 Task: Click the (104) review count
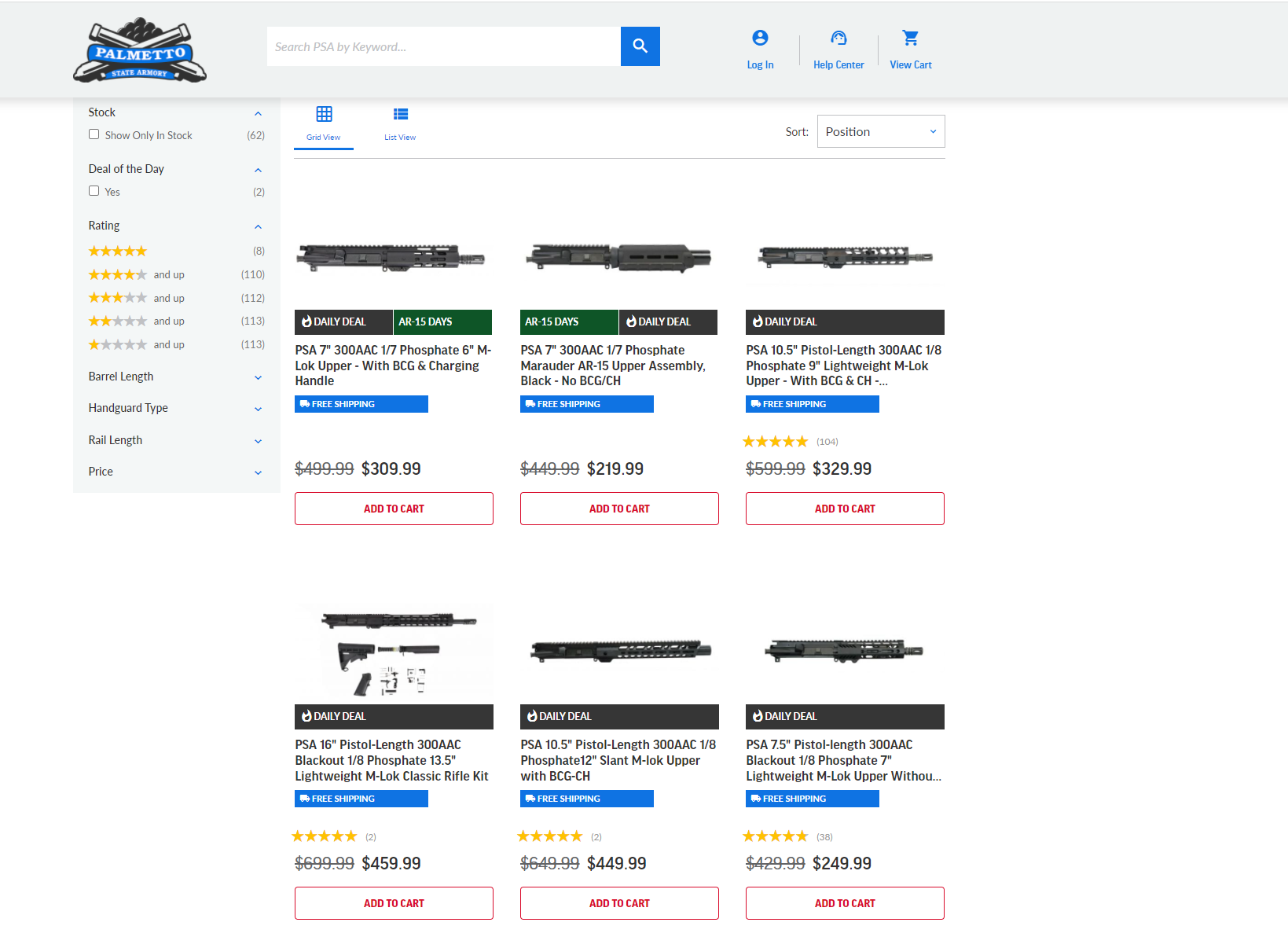[827, 442]
